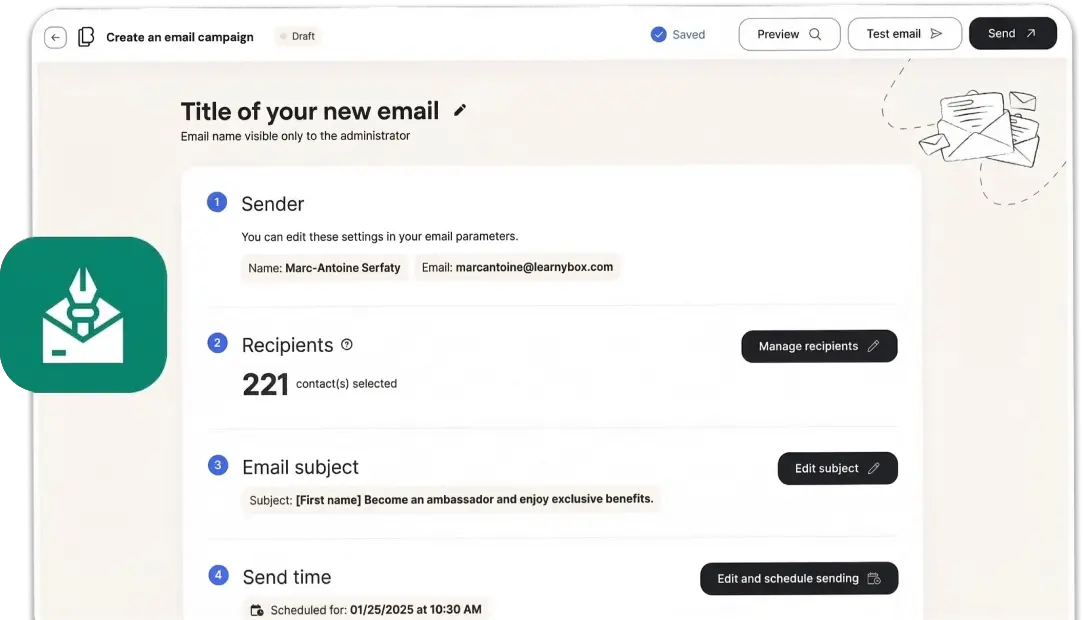Click the paper plane icon in Test email
This screenshot has height=620, width=1083.
tap(937, 33)
